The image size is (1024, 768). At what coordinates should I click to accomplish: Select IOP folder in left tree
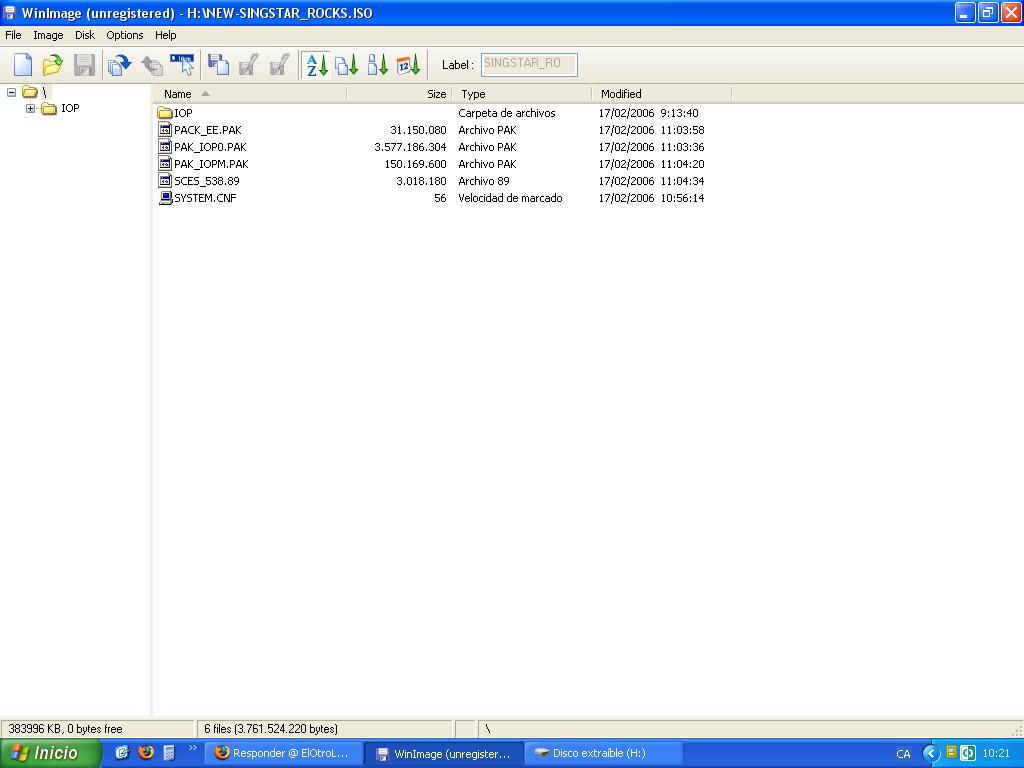coord(70,108)
